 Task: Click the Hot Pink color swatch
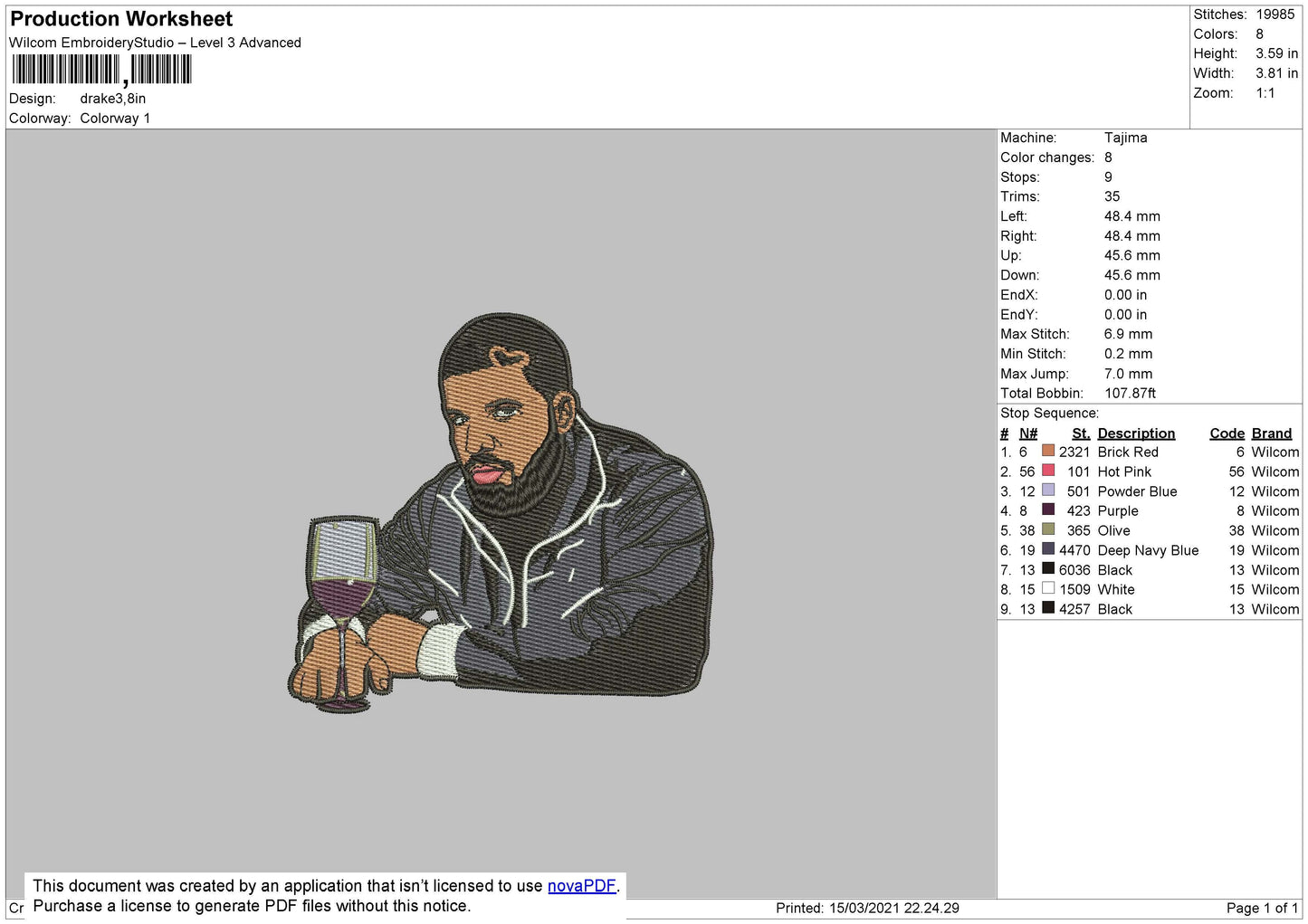[x=1048, y=471]
